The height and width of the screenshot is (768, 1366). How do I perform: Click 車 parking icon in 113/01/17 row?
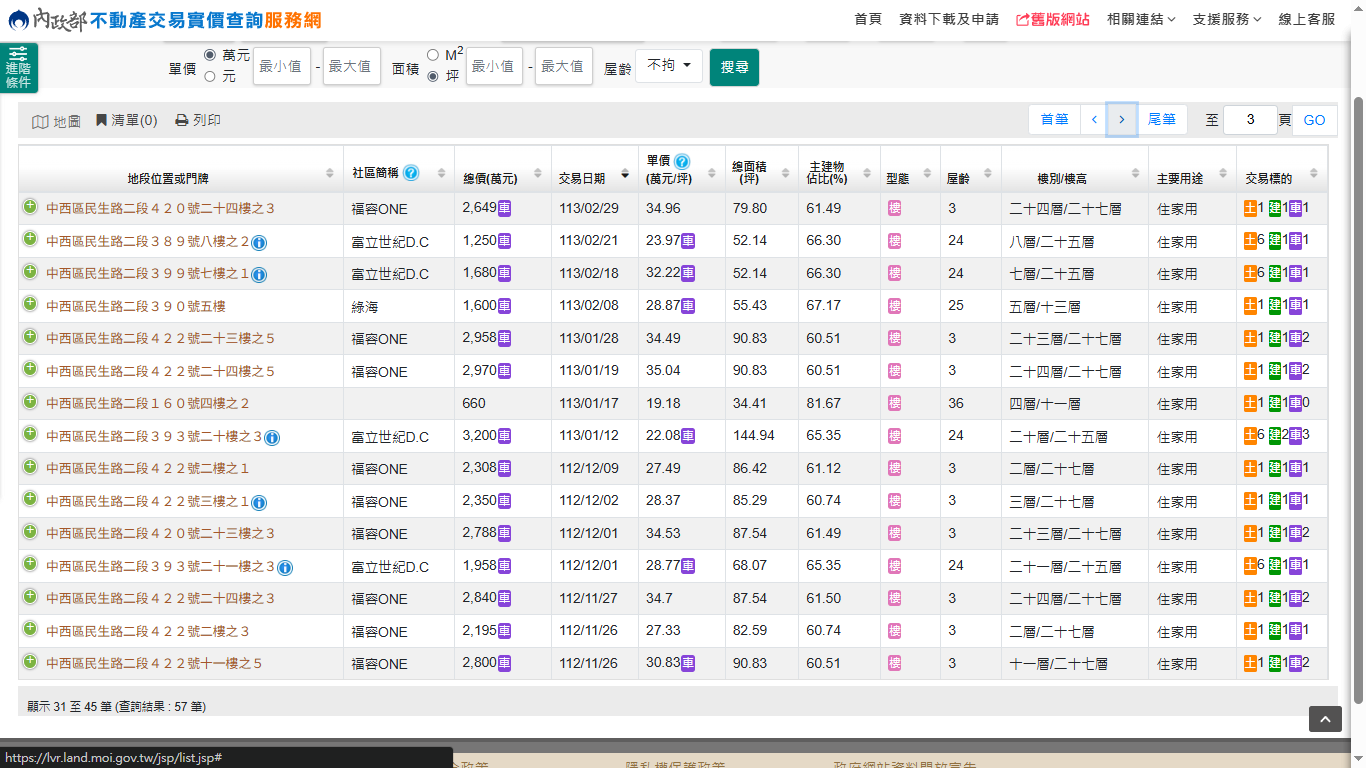(1295, 403)
